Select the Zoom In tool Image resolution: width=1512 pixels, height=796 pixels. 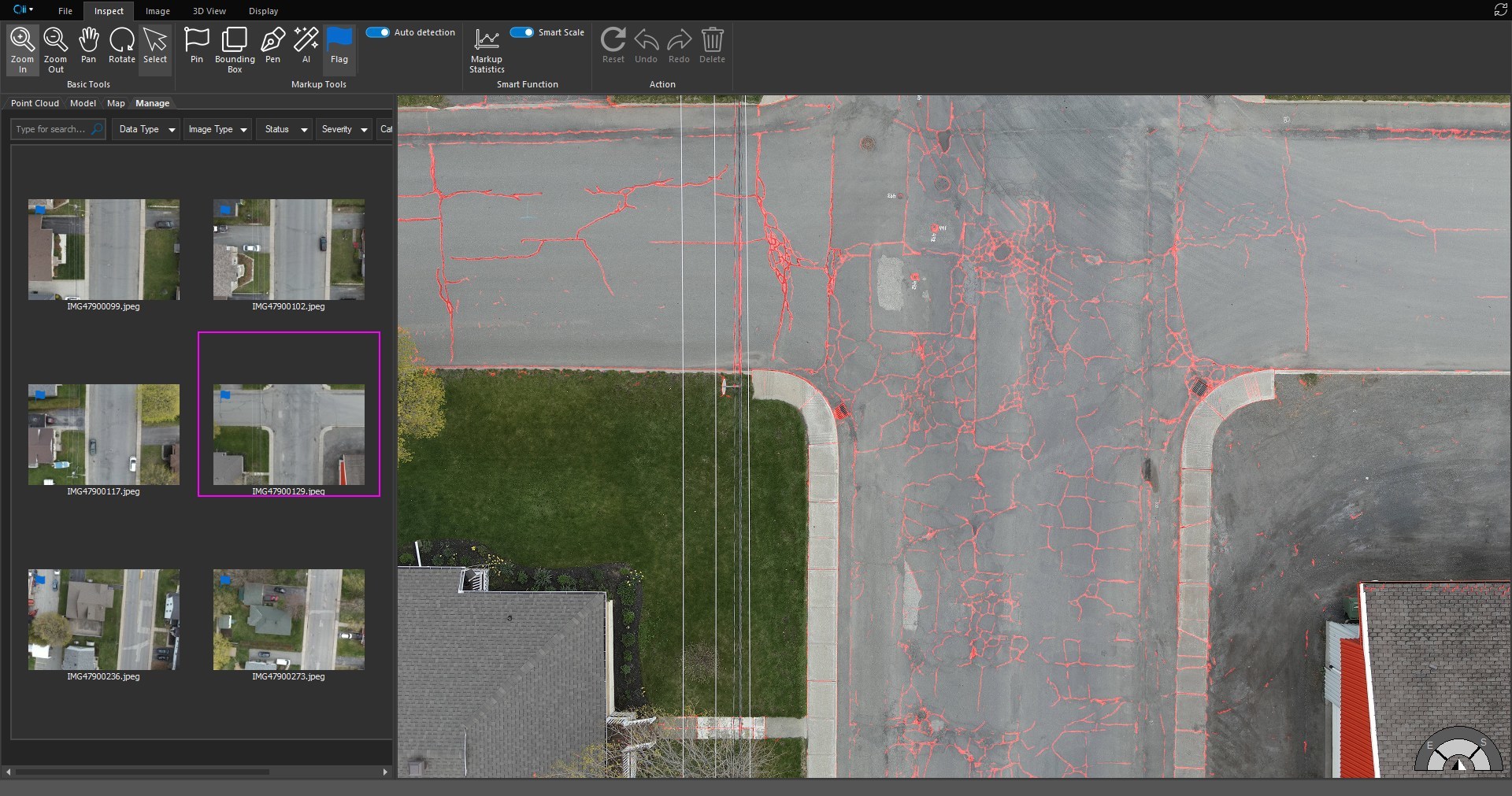click(22, 49)
